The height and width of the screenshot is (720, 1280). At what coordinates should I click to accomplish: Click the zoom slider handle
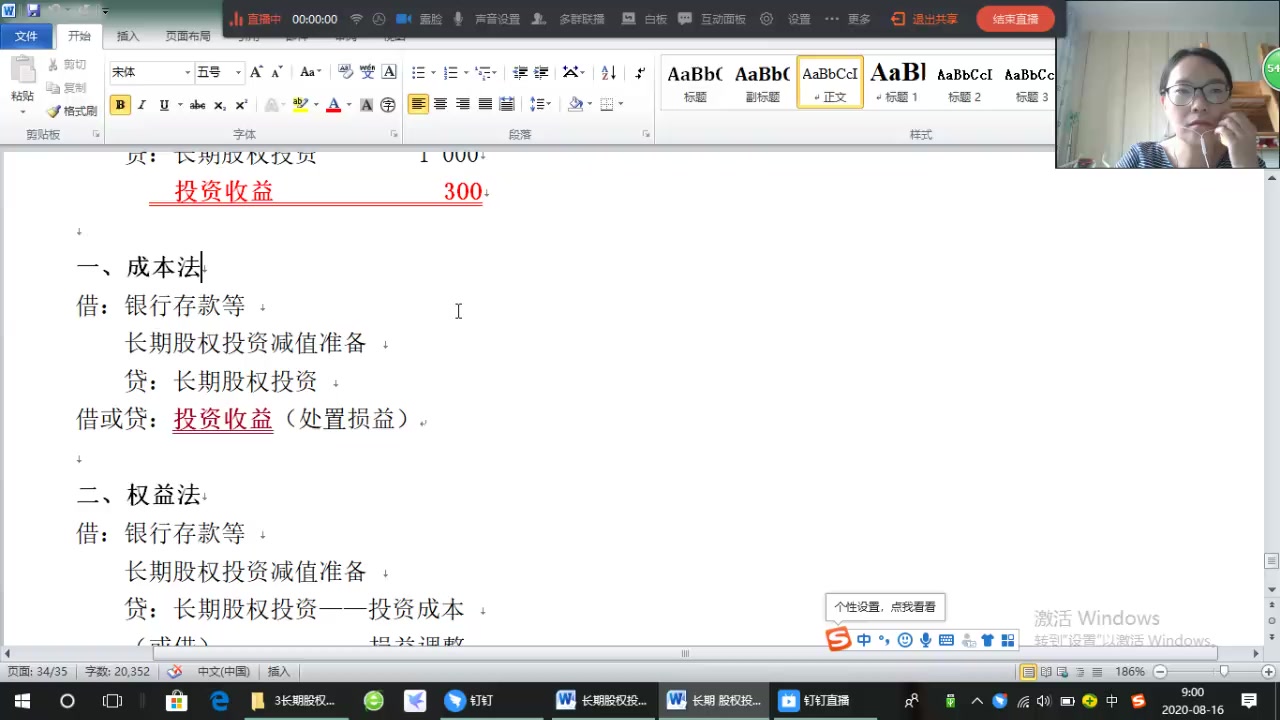coord(1224,672)
